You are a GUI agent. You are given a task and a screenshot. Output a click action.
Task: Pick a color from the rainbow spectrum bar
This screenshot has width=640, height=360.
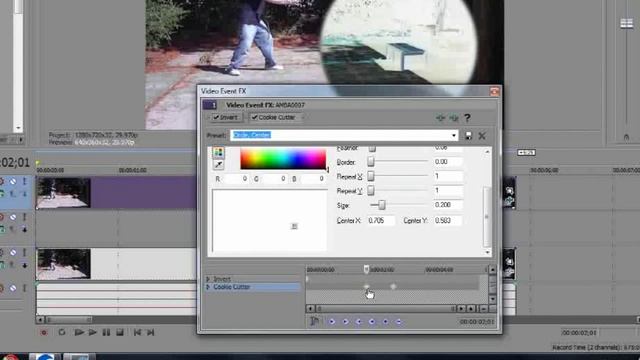pos(283,159)
